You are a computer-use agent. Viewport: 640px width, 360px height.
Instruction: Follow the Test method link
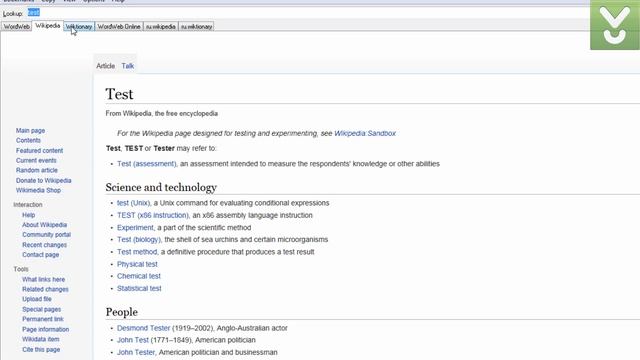pyautogui.click(x=137, y=252)
